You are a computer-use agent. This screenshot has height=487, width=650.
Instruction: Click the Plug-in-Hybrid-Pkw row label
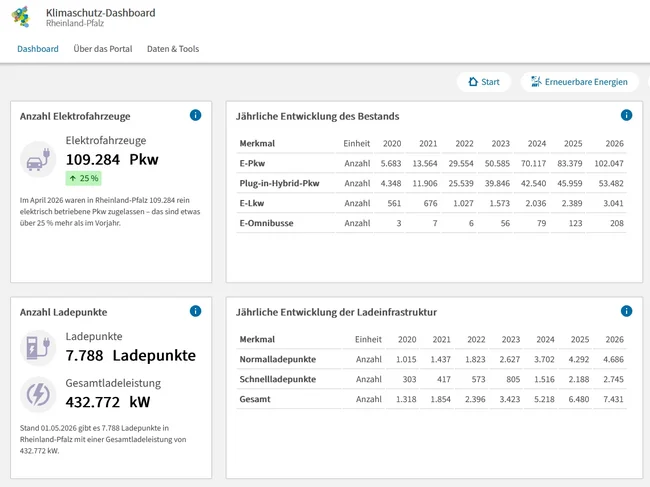pyautogui.click(x=279, y=183)
